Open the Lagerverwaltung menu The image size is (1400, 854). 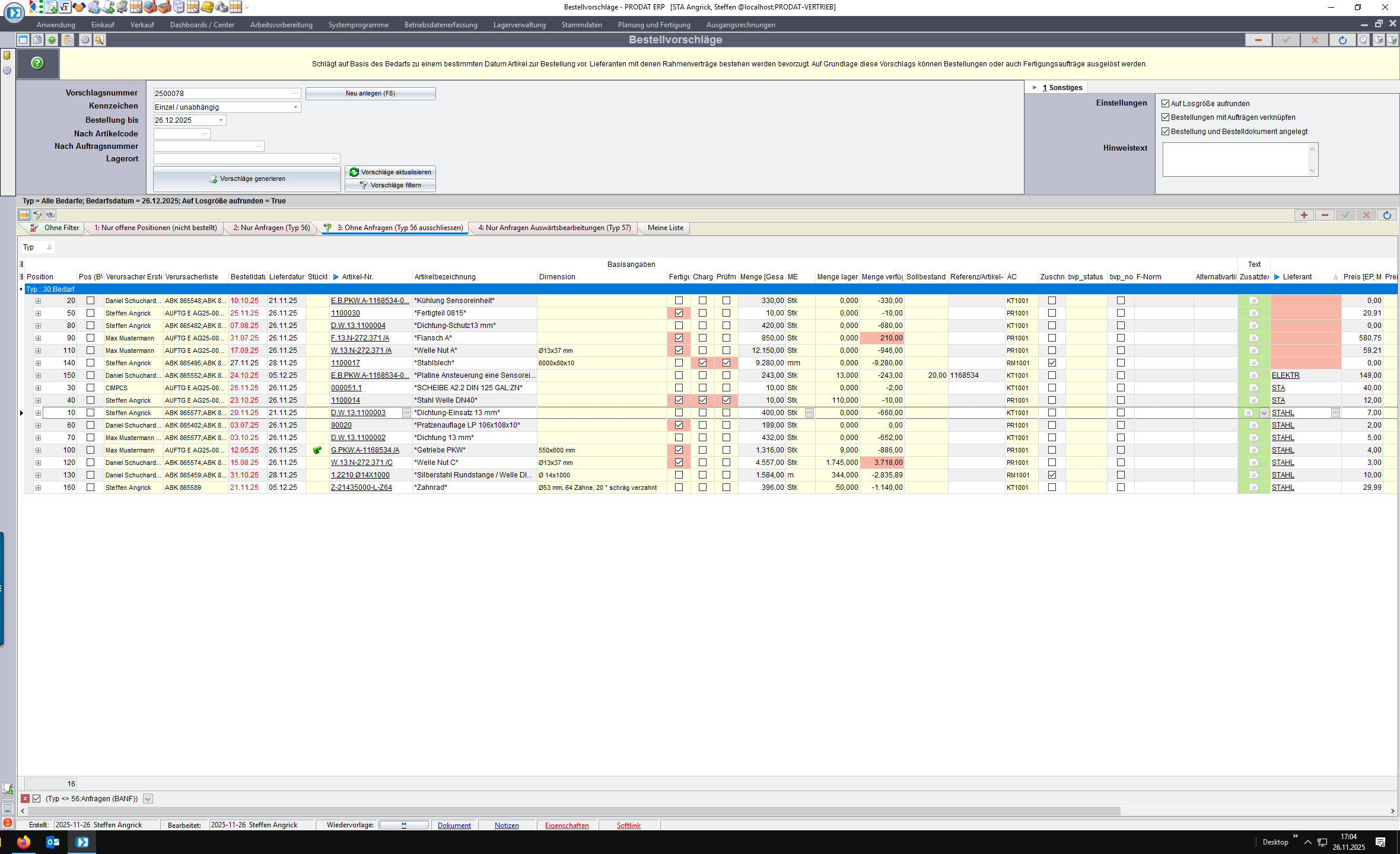click(x=519, y=25)
